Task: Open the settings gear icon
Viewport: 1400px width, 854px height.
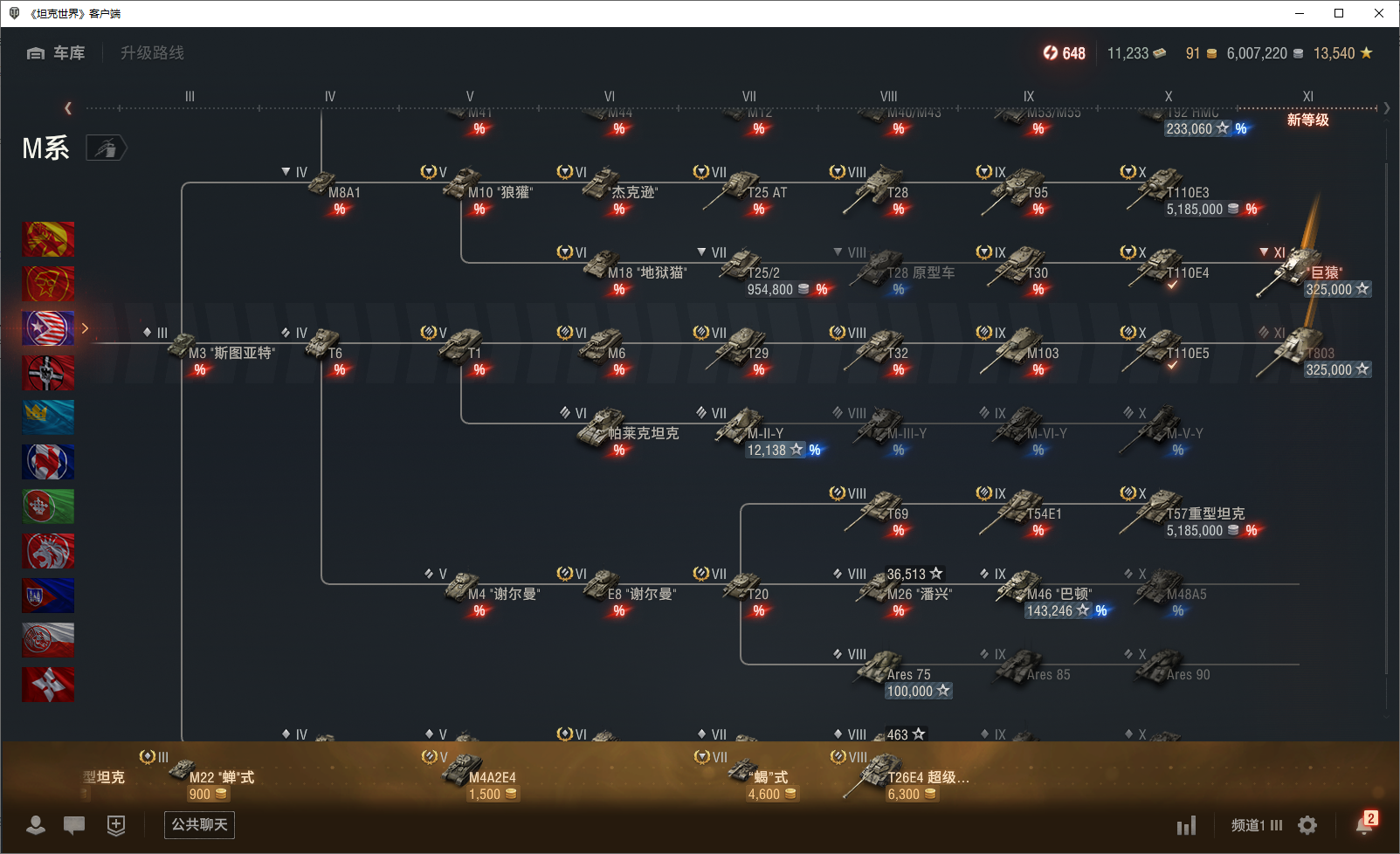Action: [1307, 825]
